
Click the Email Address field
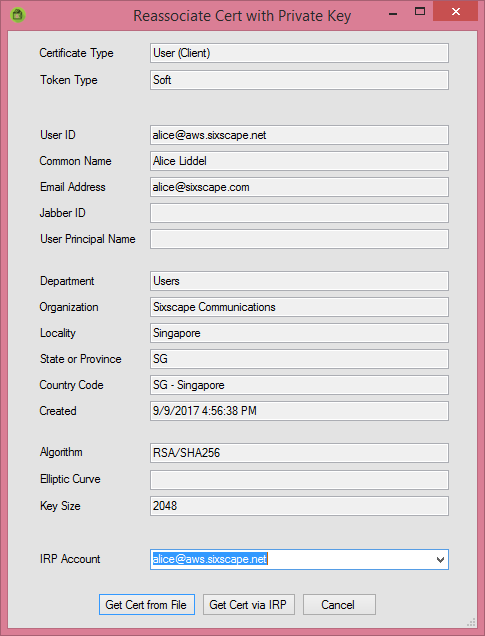click(299, 187)
